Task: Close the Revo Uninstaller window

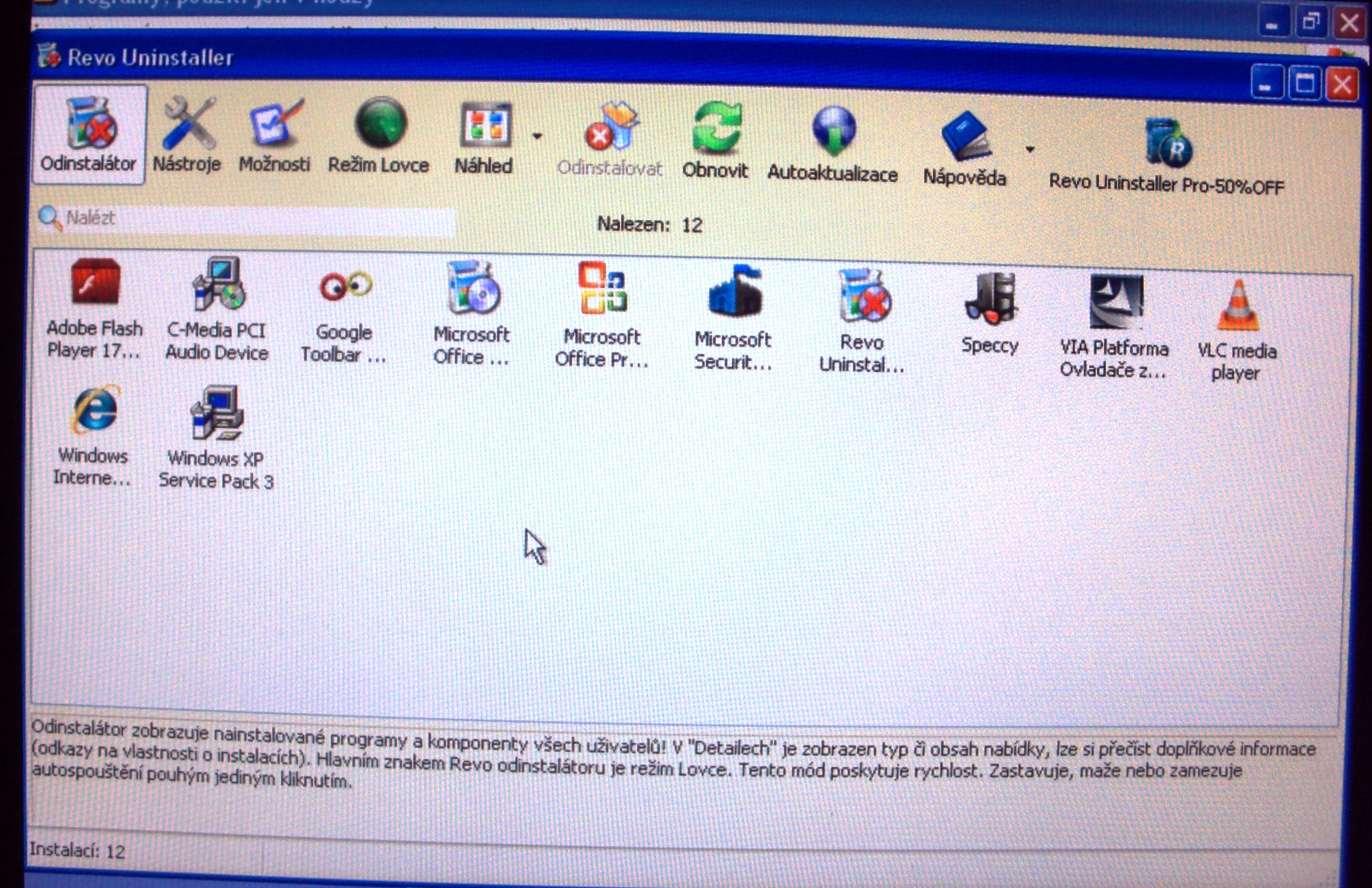Action: click(x=1343, y=83)
